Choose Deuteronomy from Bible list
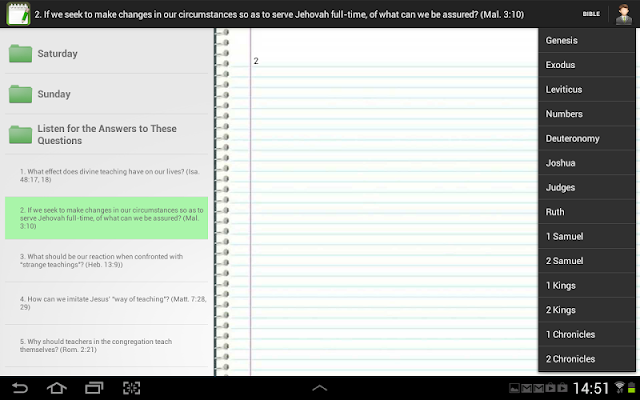The width and height of the screenshot is (640, 400). (x=587, y=138)
